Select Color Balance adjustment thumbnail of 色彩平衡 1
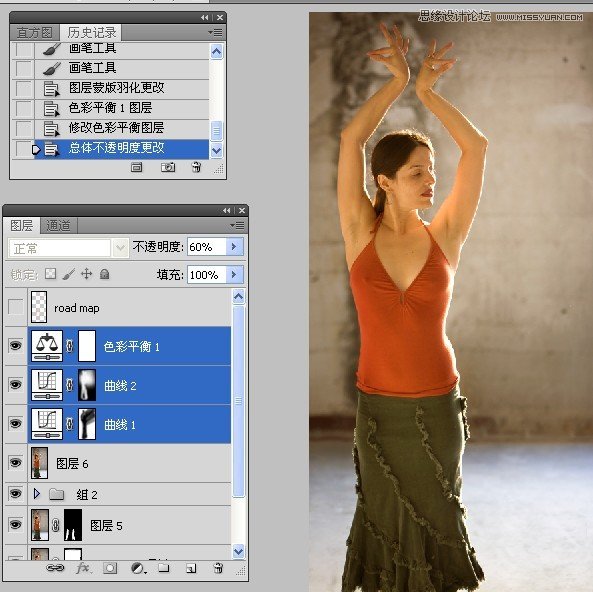This screenshot has height=592, width=593. tap(47, 346)
